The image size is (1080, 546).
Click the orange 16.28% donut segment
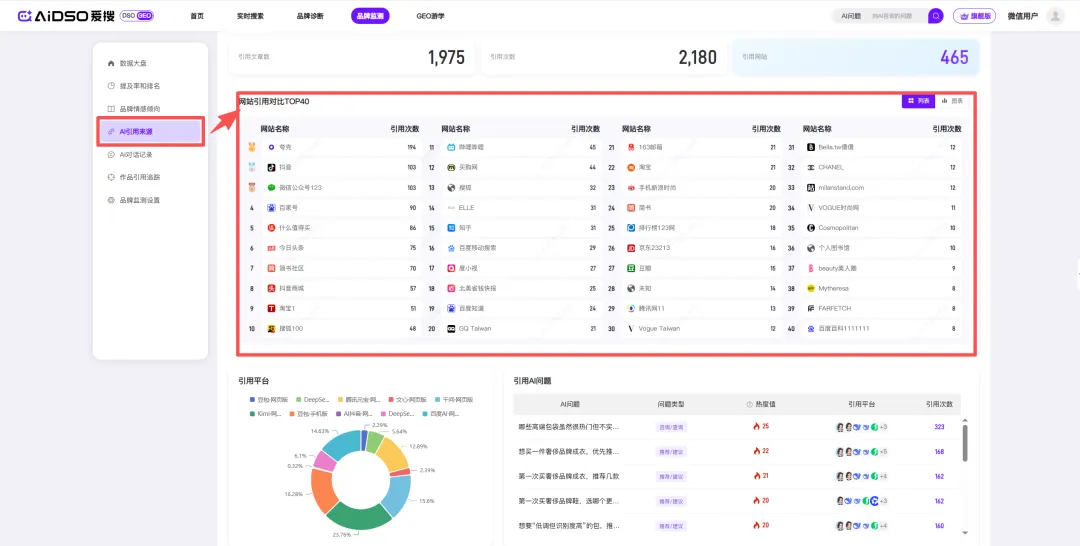click(x=322, y=490)
